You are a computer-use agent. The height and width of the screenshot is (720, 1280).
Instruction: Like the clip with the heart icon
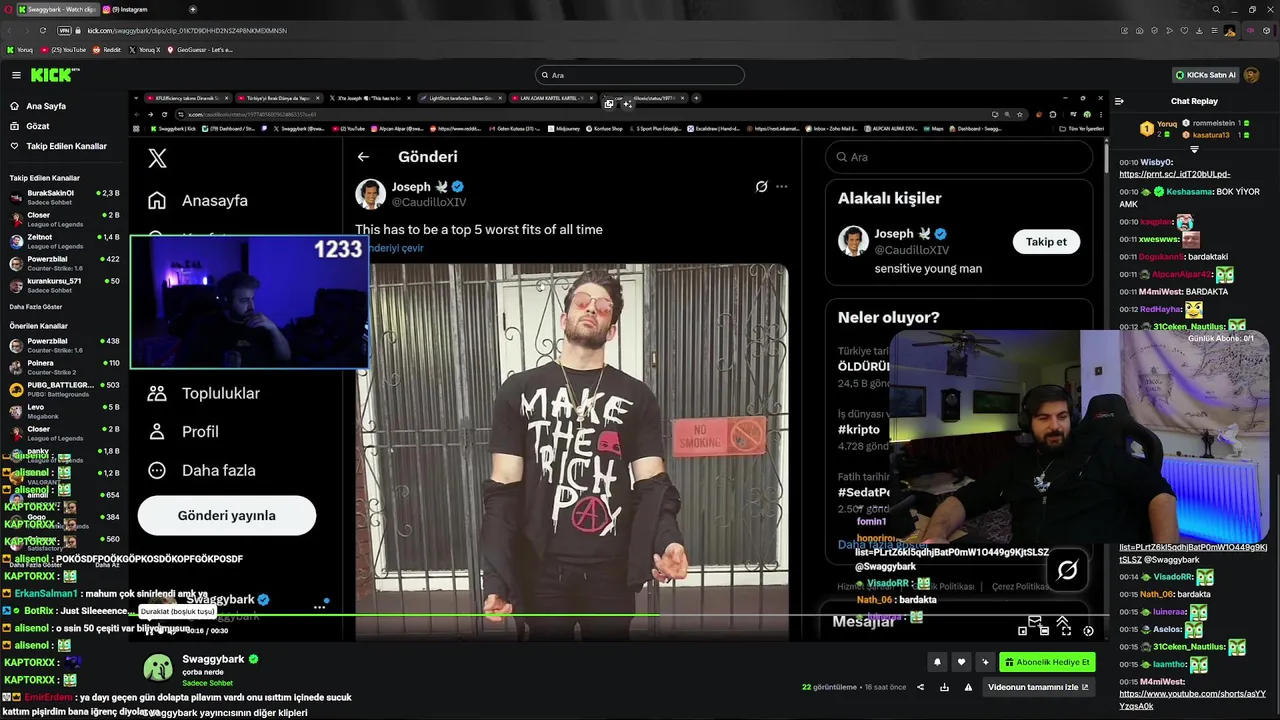(961, 662)
